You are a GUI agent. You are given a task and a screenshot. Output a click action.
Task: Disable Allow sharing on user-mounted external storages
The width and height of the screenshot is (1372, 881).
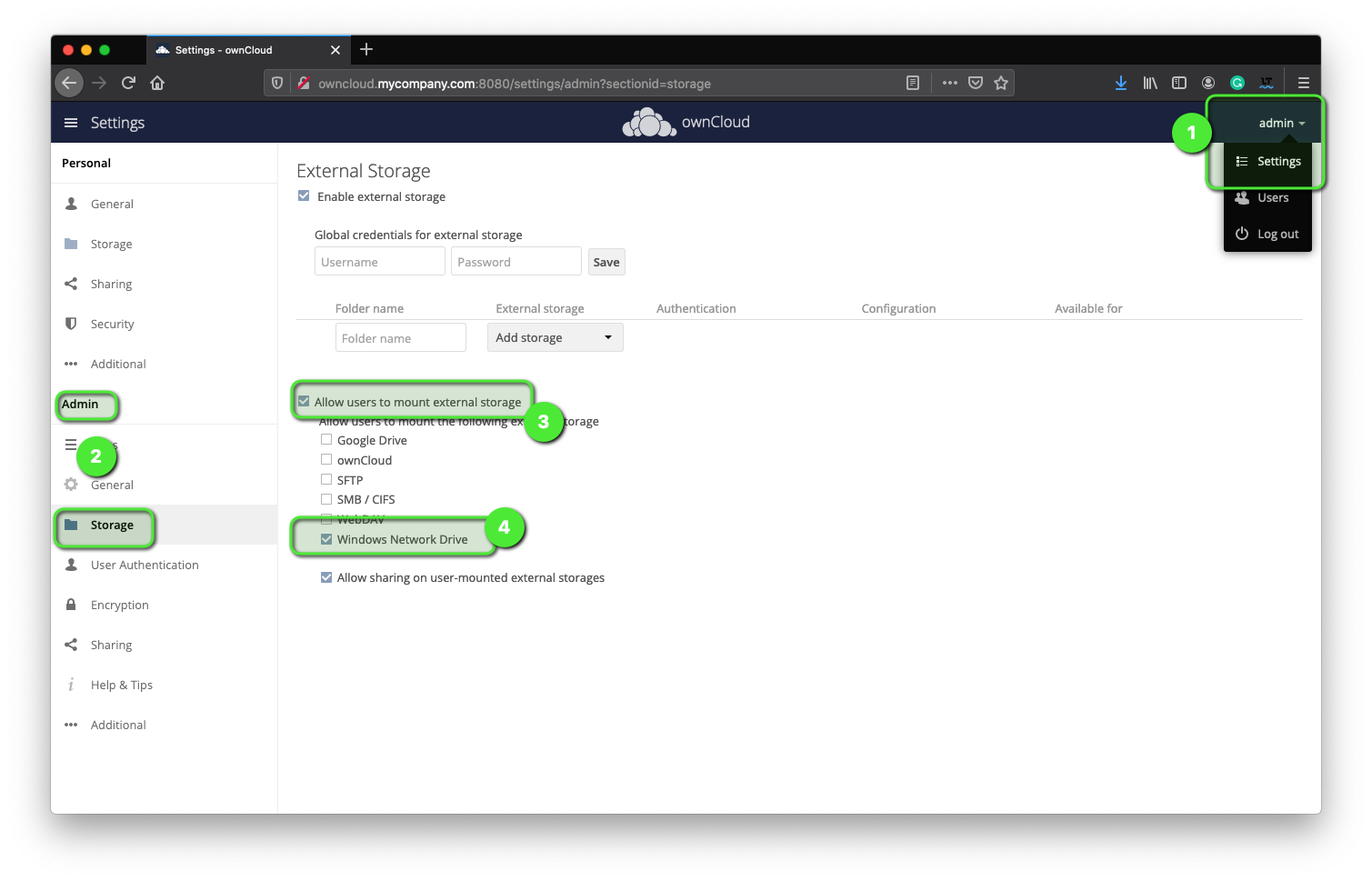pyautogui.click(x=326, y=576)
